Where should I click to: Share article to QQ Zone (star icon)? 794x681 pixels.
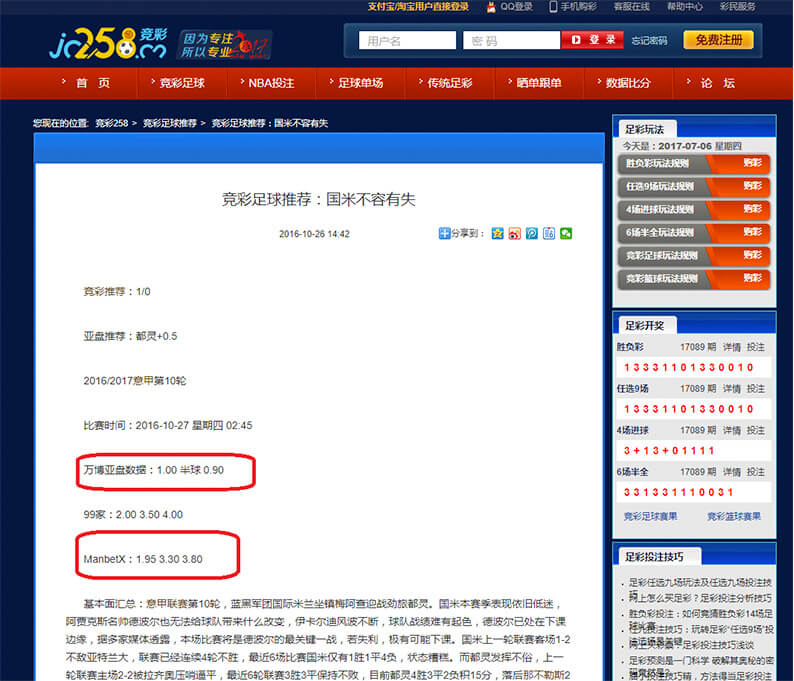(497, 233)
